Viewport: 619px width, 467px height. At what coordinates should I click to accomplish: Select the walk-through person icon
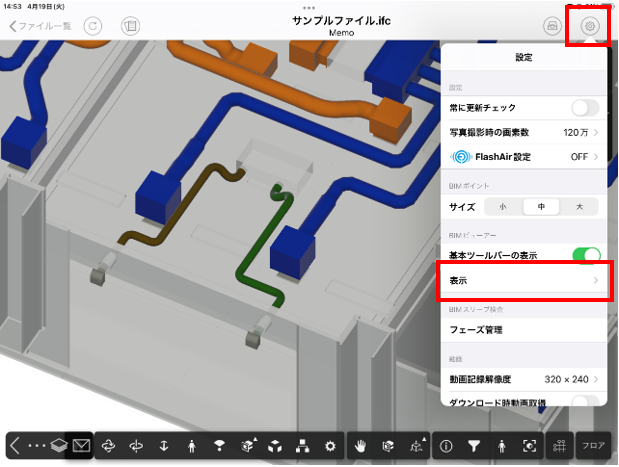tap(190, 445)
